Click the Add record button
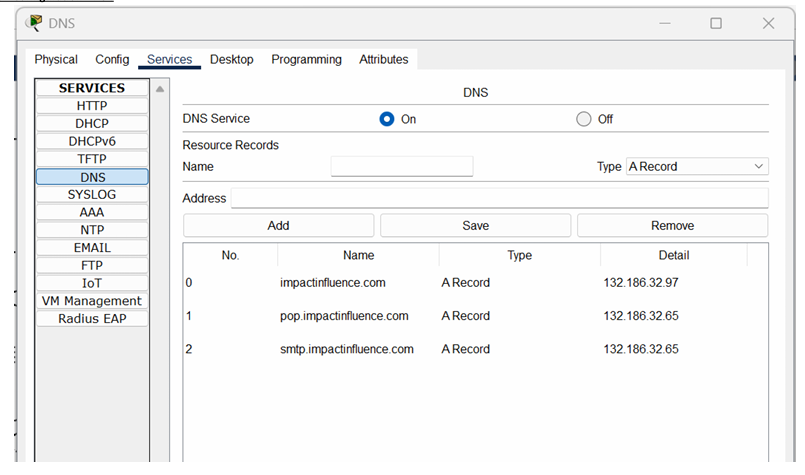This screenshot has width=805, height=475. (278, 225)
